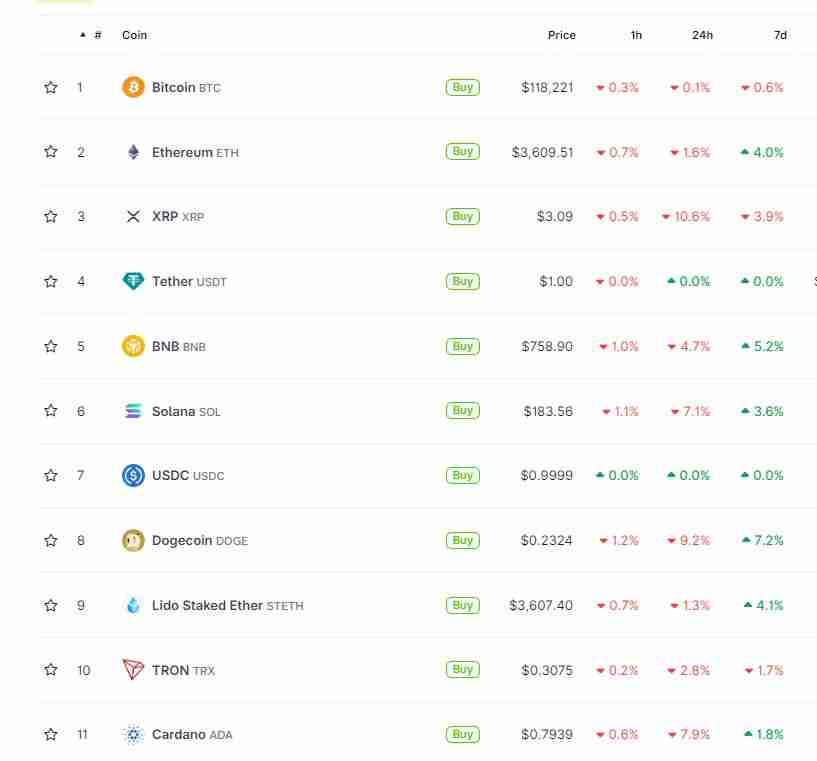Favorite Cardano using its star
The image size is (817, 761).
pyautogui.click(x=51, y=735)
